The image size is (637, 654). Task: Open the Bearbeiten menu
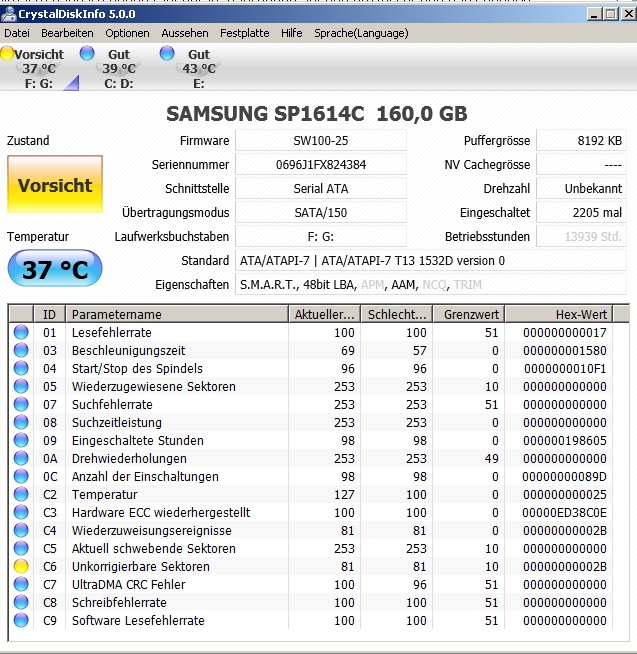(x=67, y=33)
